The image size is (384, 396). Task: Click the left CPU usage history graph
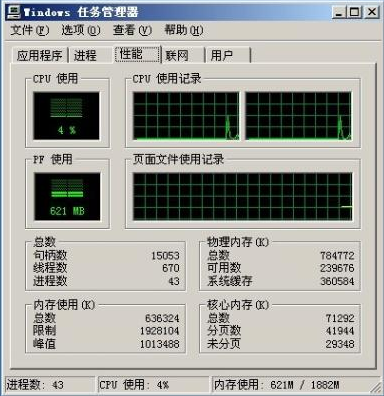pyautogui.click(x=186, y=116)
